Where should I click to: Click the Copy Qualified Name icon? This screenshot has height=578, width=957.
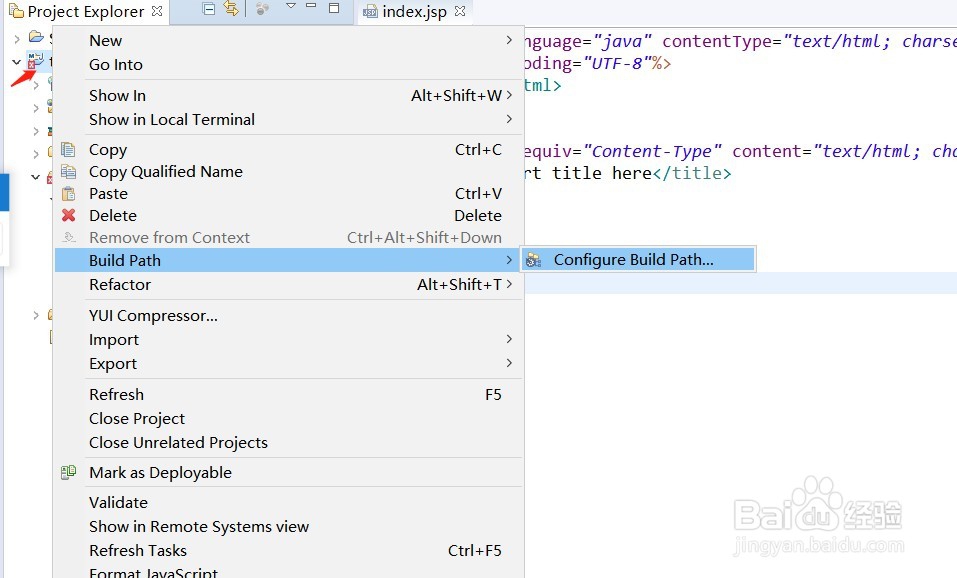click(x=68, y=172)
